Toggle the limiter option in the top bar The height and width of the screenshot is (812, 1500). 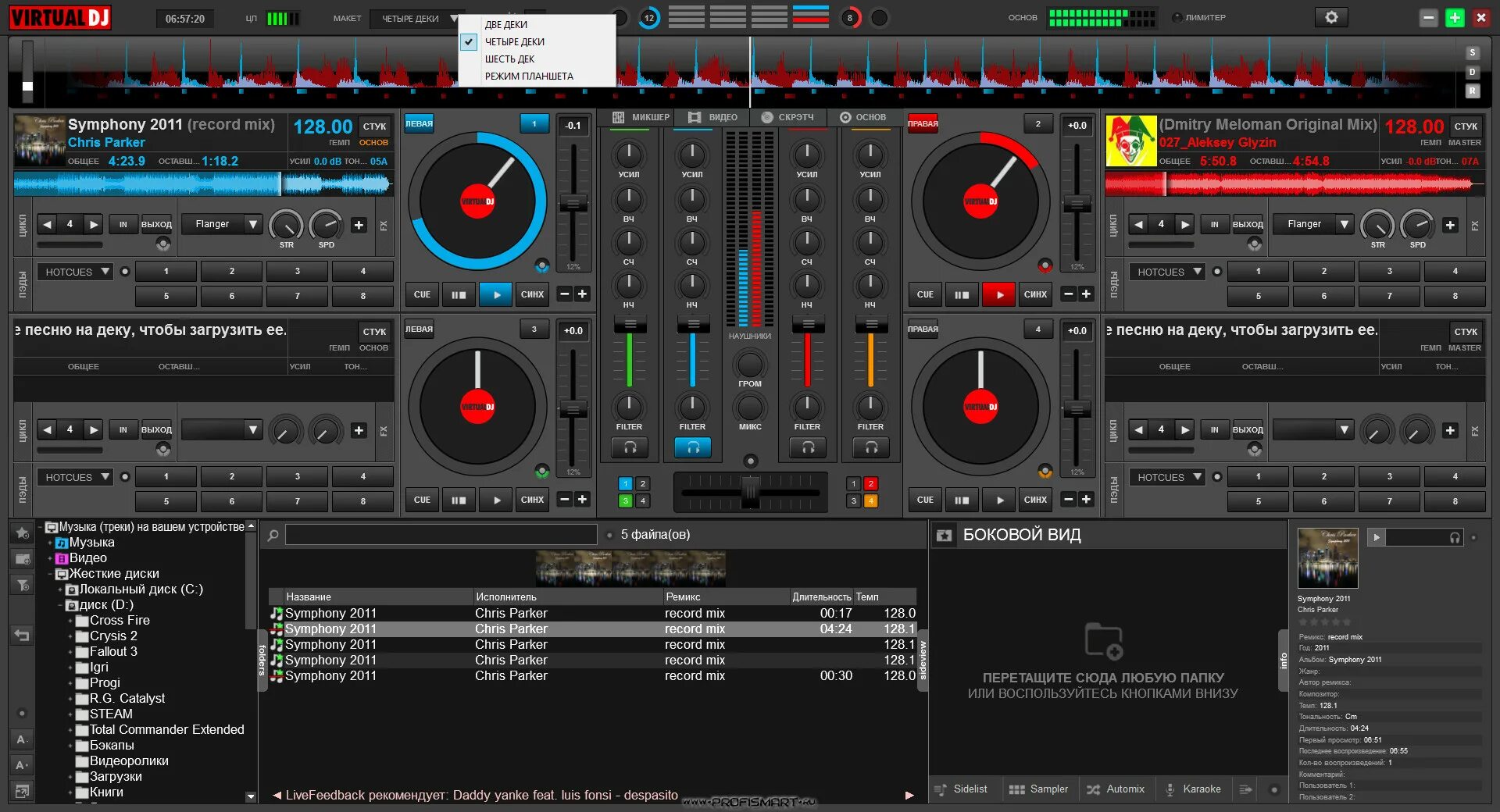click(x=1199, y=17)
